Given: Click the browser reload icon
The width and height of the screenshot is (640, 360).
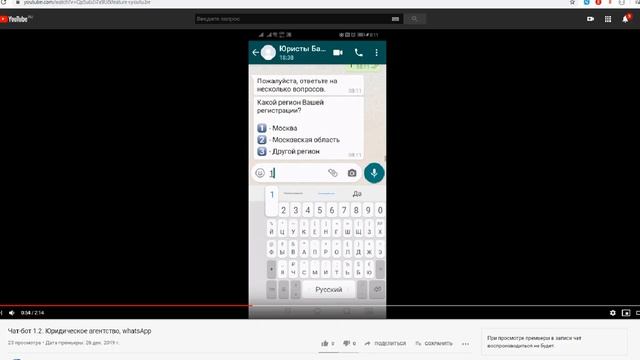Looking at the screenshot, I should [3, 2].
